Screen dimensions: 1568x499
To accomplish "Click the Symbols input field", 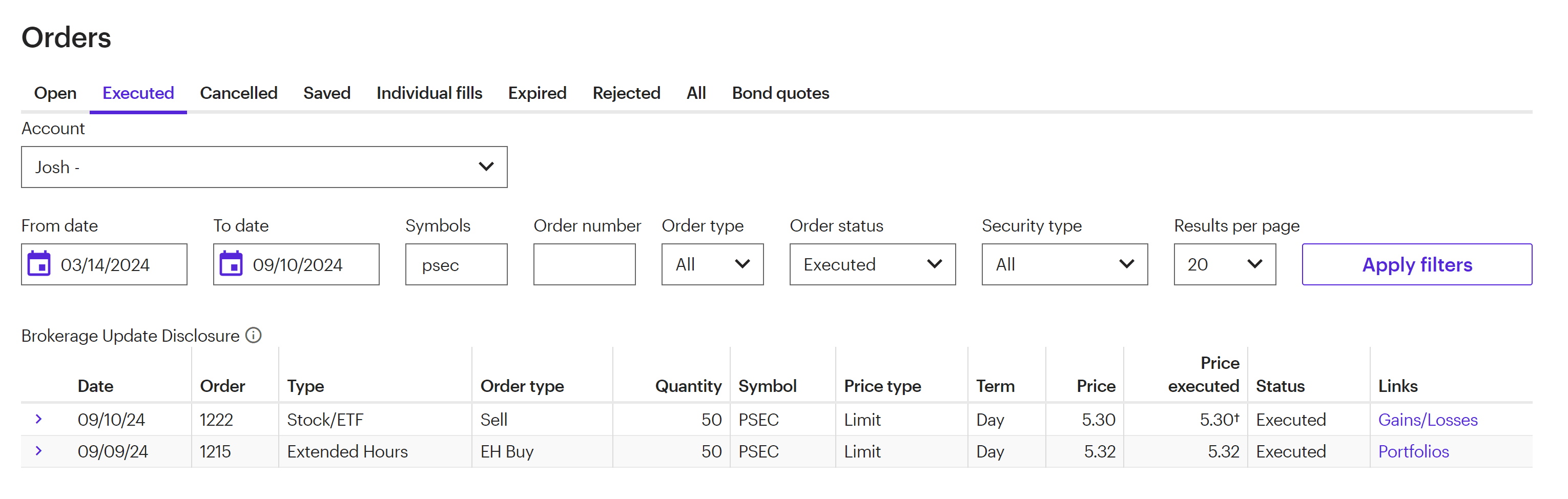I will pos(456,264).
